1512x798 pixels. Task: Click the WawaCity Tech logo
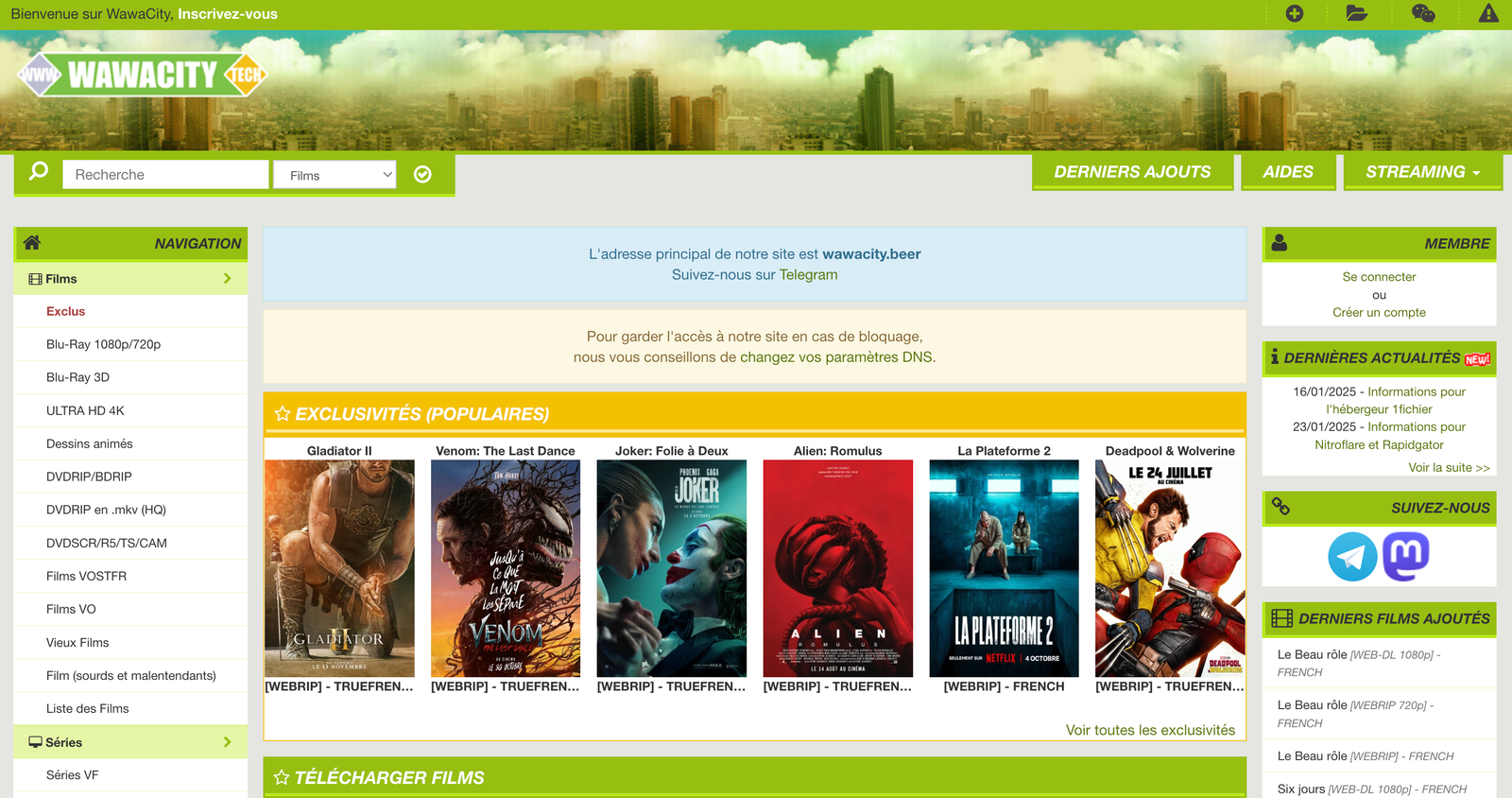143,75
